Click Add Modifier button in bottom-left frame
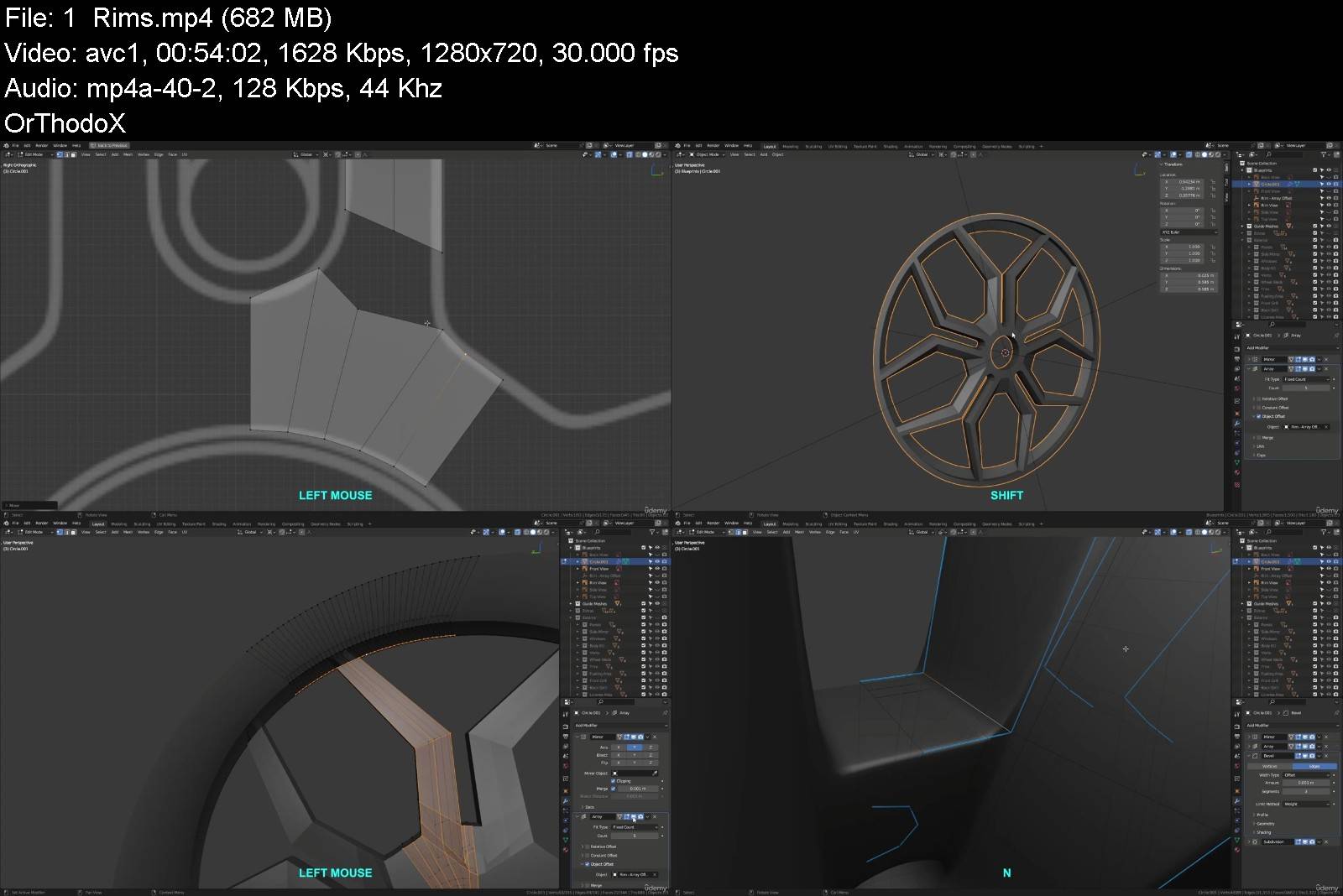The image size is (1343, 896). 620,726
